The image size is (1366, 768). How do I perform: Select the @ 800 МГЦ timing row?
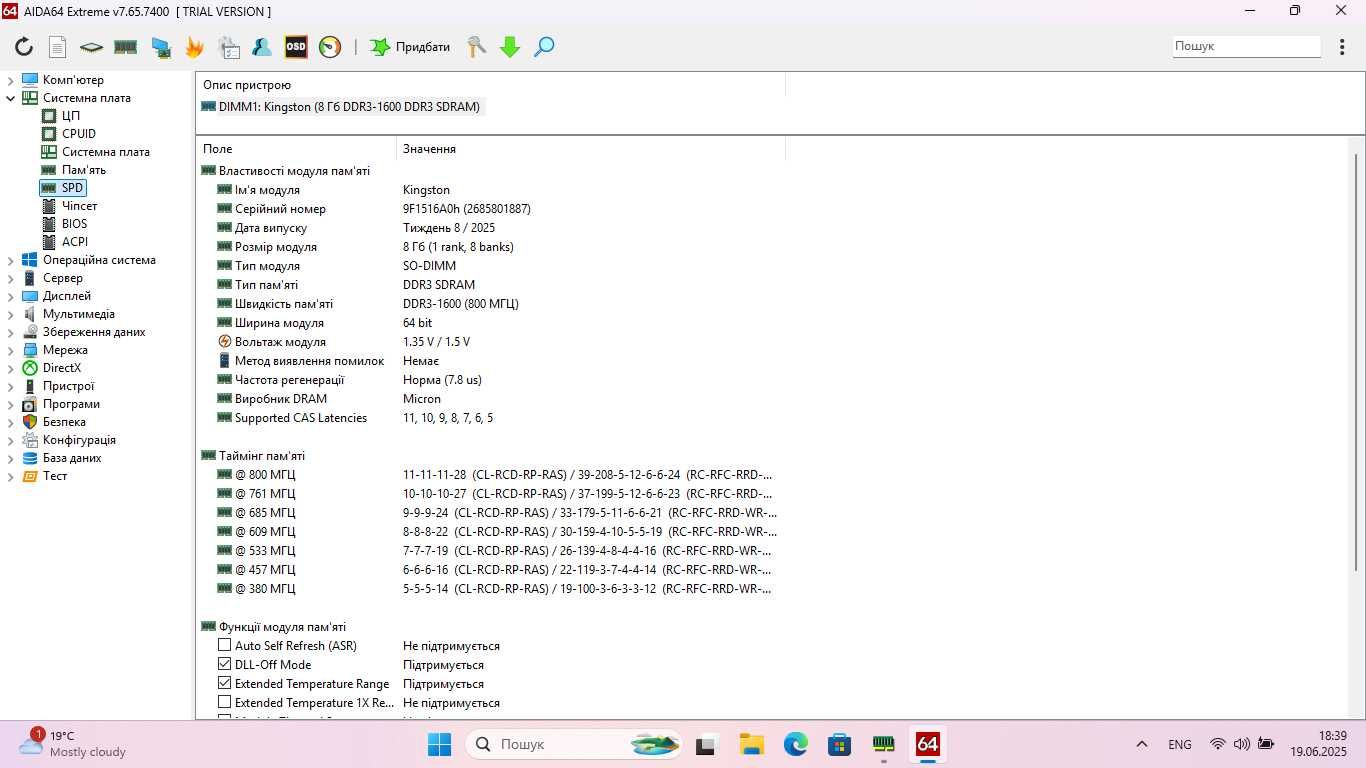click(490, 475)
